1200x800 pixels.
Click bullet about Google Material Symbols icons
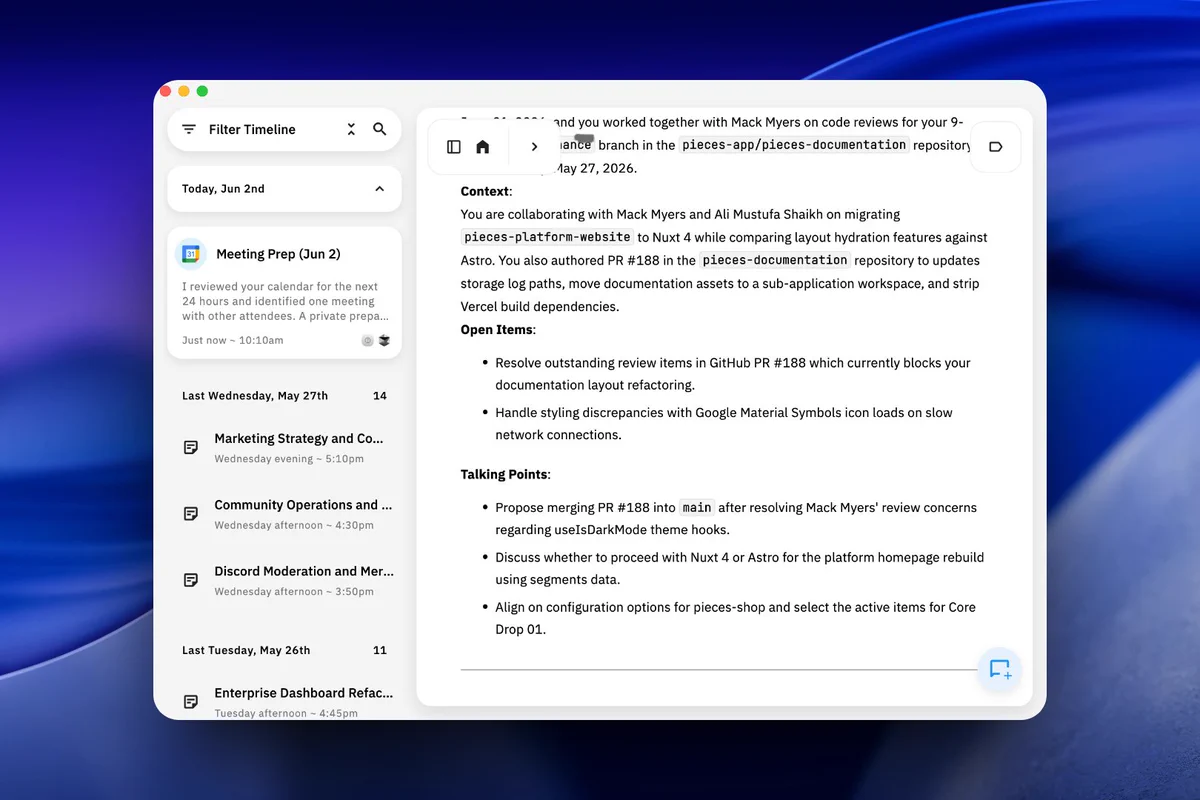pyautogui.click(x=724, y=424)
